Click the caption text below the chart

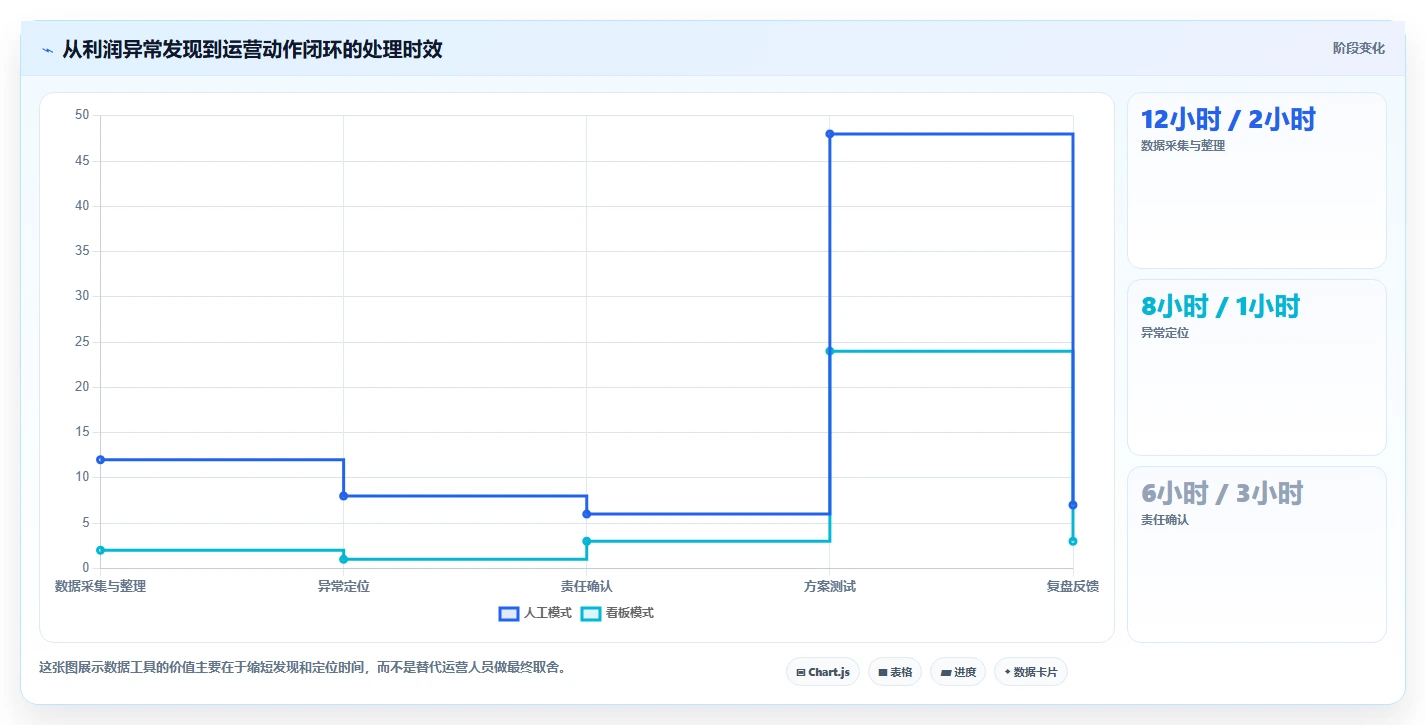click(302, 667)
